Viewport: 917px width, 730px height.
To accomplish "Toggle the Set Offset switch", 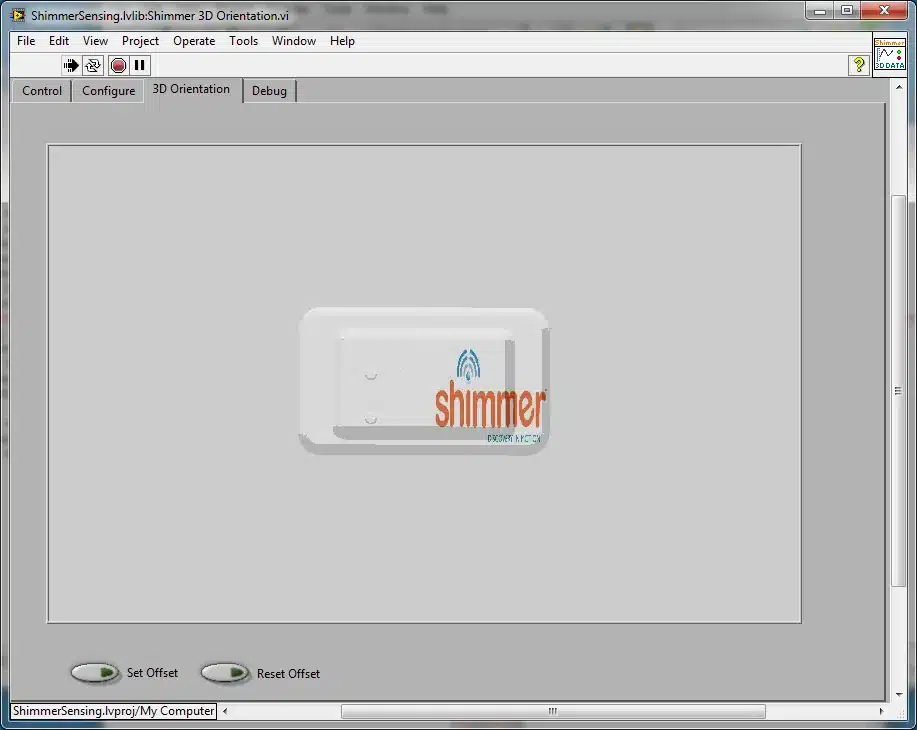I will click(x=95, y=673).
